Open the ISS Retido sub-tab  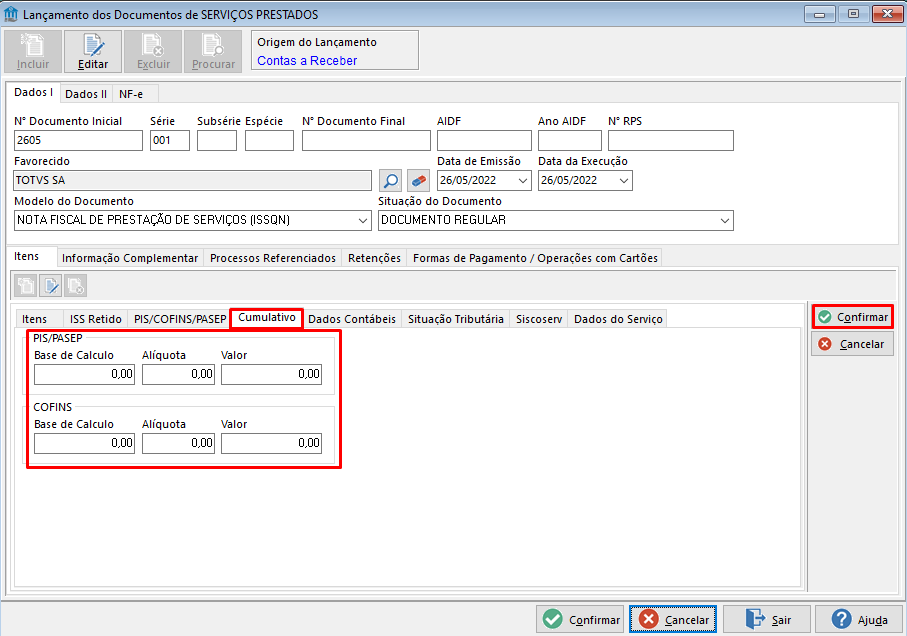point(95,319)
